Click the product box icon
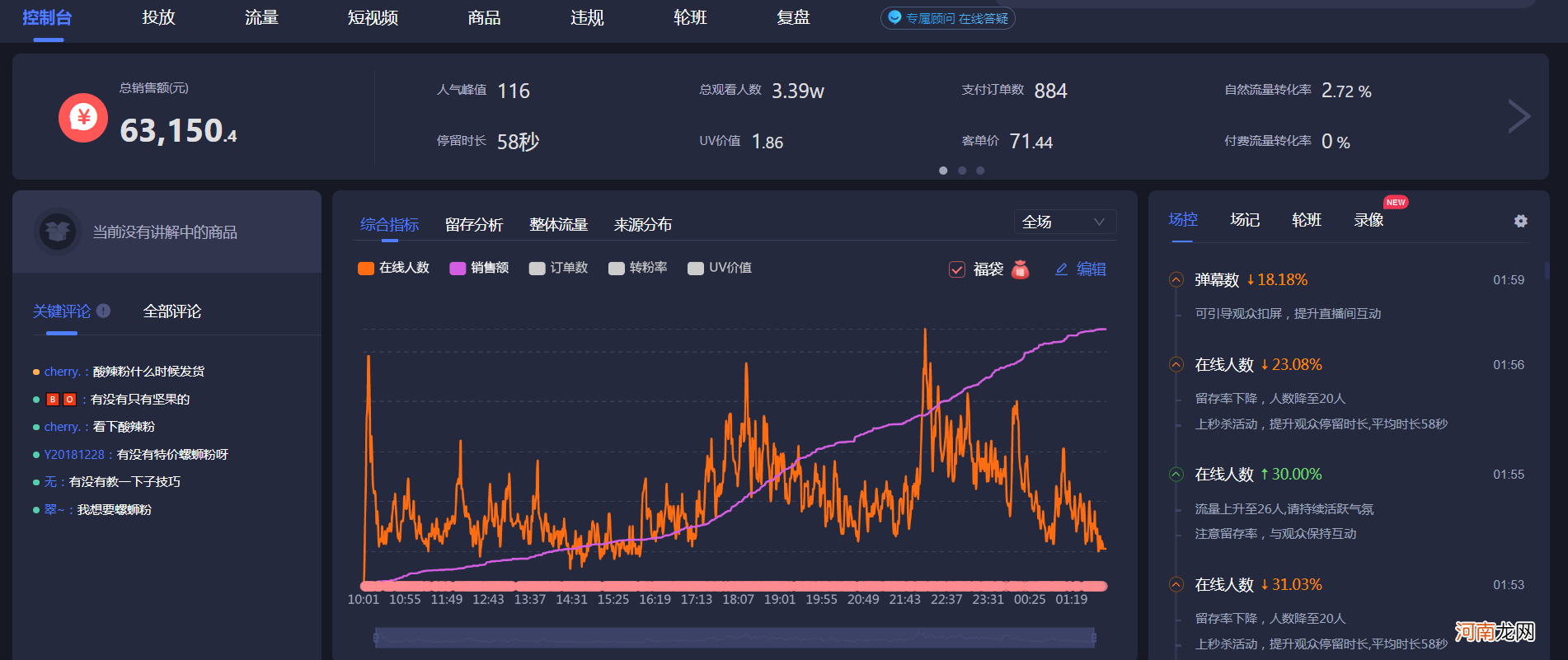1568x660 pixels. (58, 232)
